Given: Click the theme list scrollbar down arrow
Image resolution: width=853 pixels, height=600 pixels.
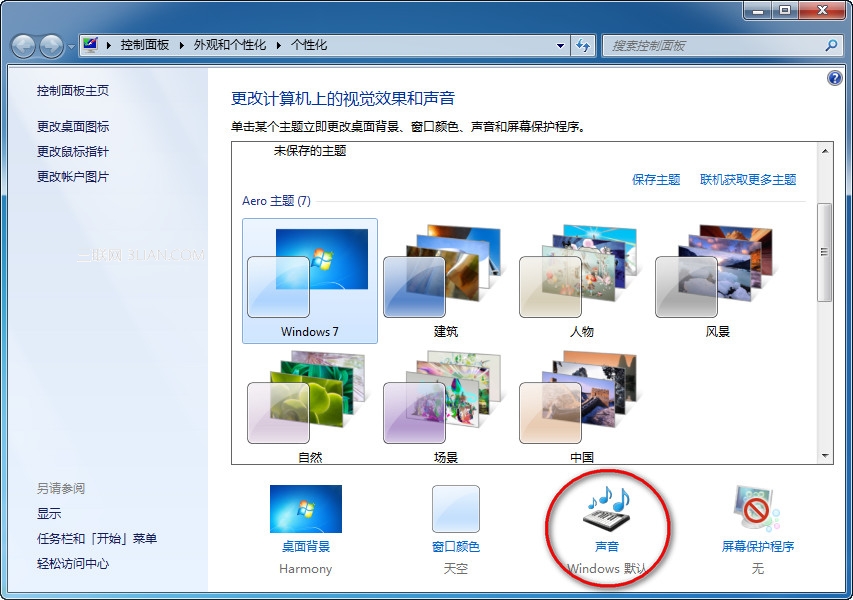Looking at the screenshot, I should tap(825, 456).
